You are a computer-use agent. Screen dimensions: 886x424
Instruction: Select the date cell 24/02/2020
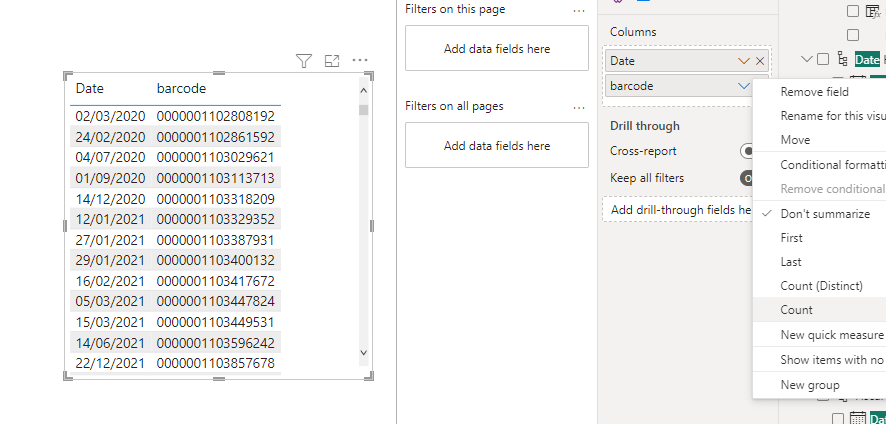coord(110,137)
